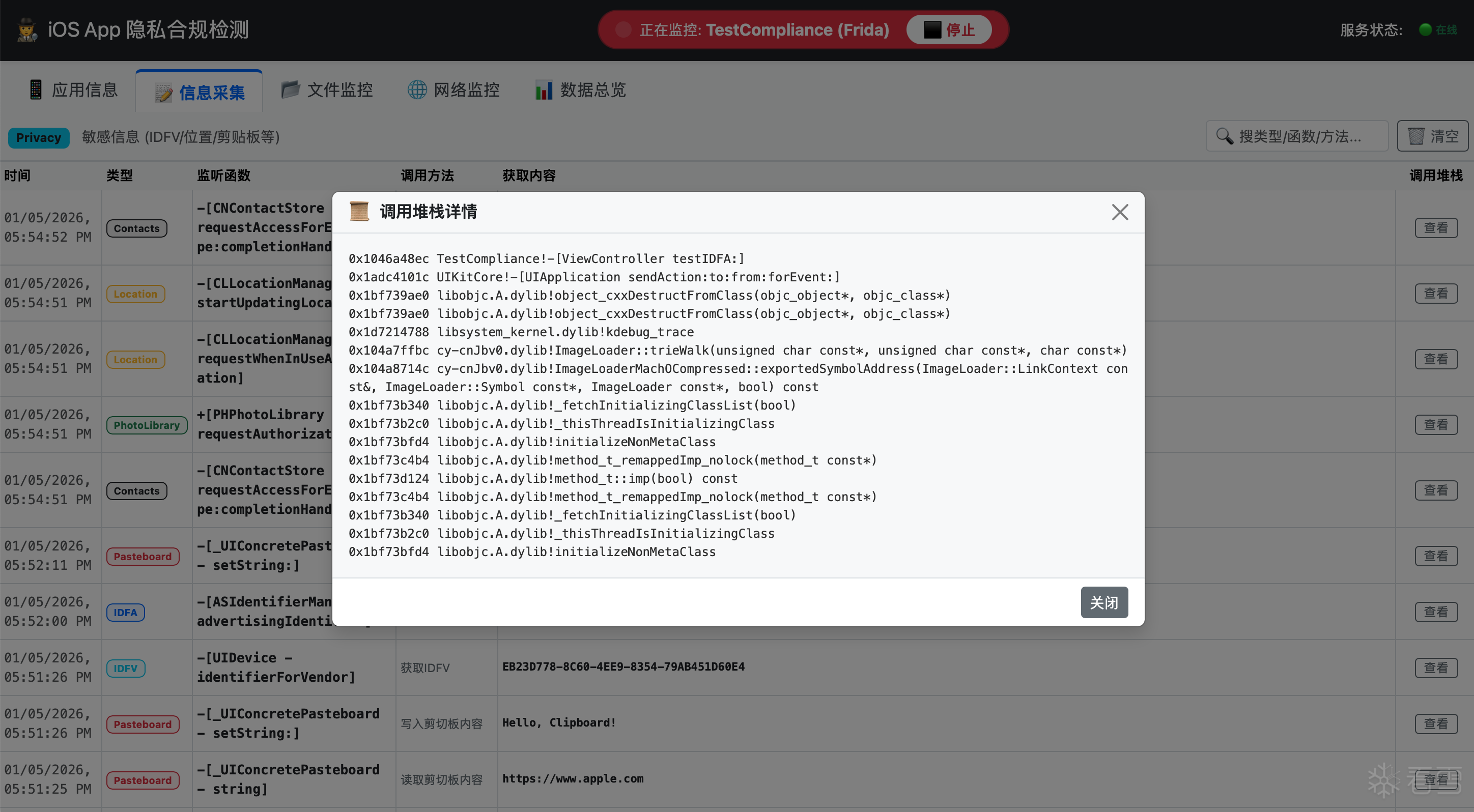Click the bar chart icon on 数据总览

click(544, 90)
